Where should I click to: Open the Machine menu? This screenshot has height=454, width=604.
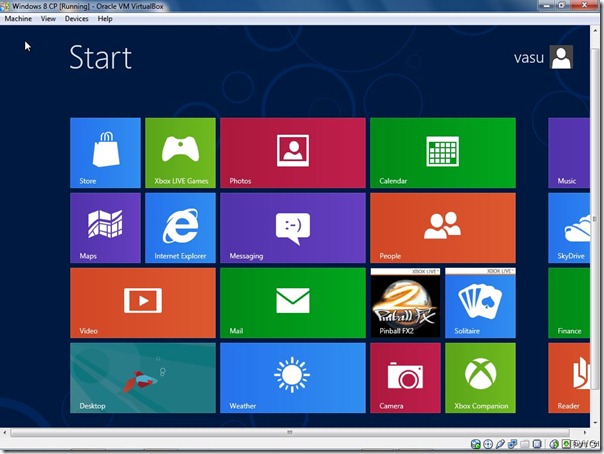pyautogui.click(x=18, y=18)
